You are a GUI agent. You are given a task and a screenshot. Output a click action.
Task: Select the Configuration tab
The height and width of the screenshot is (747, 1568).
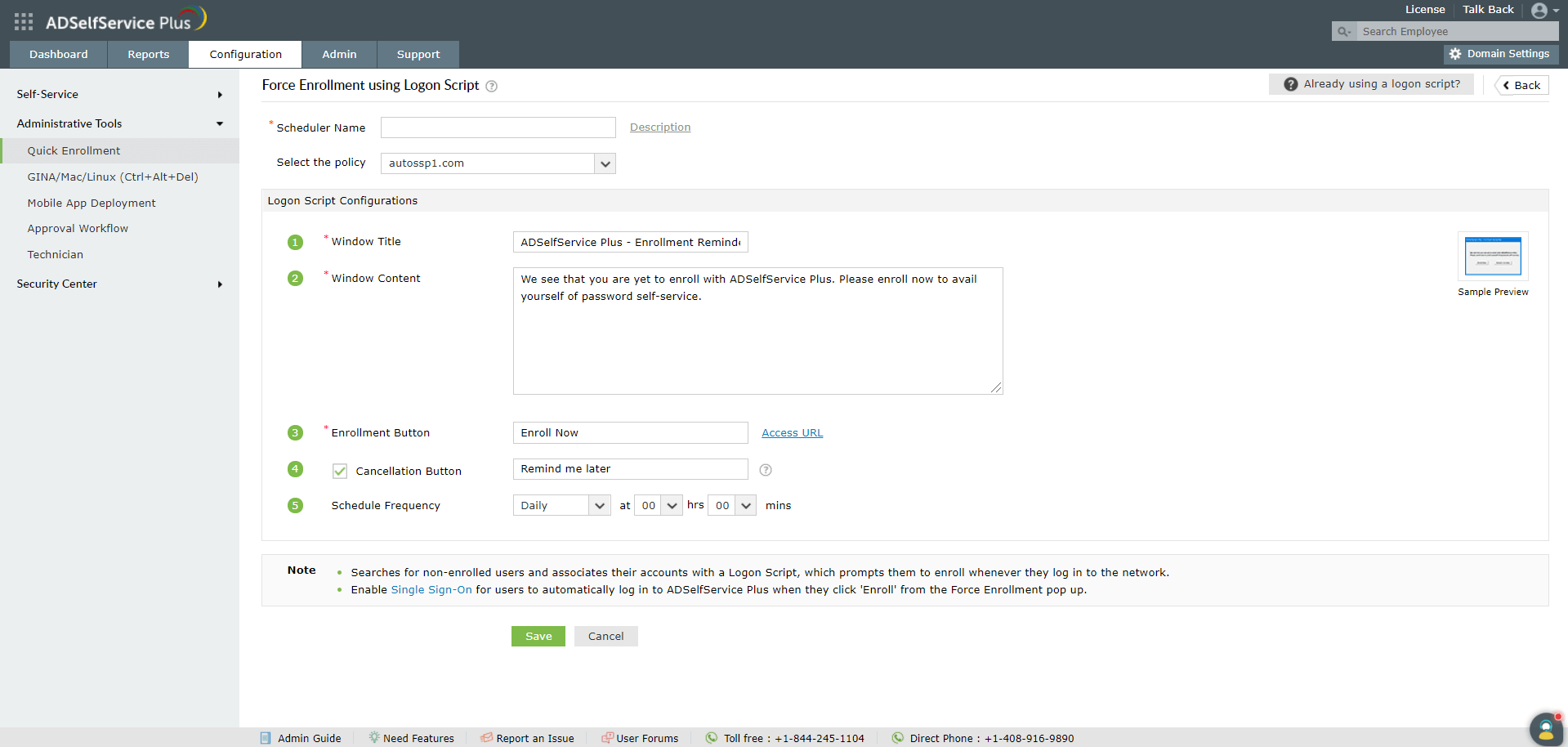click(x=245, y=55)
